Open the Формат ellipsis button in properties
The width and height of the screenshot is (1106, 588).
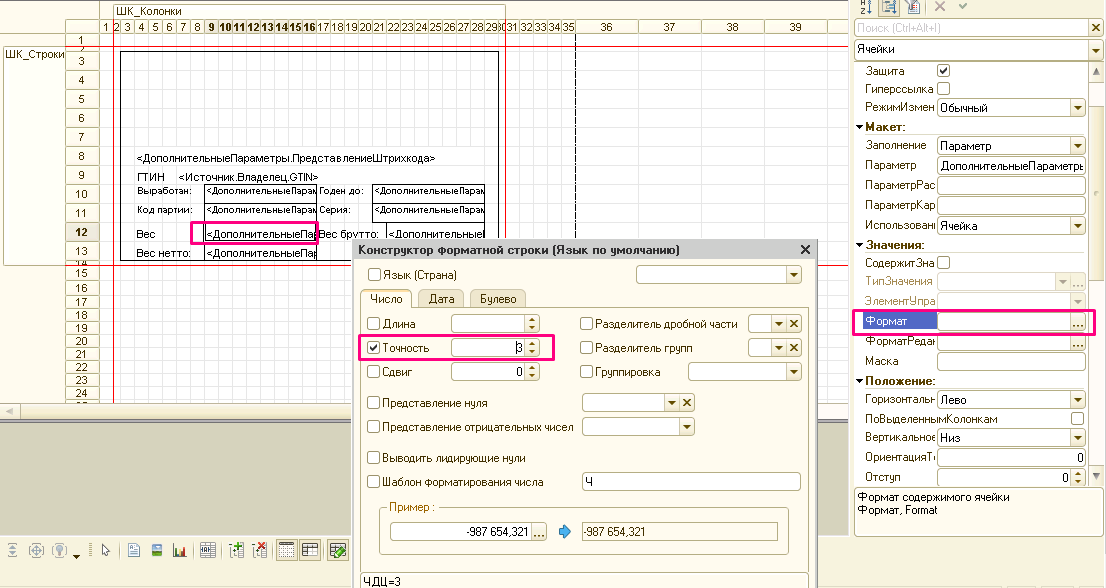pyautogui.click(x=1078, y=322)
